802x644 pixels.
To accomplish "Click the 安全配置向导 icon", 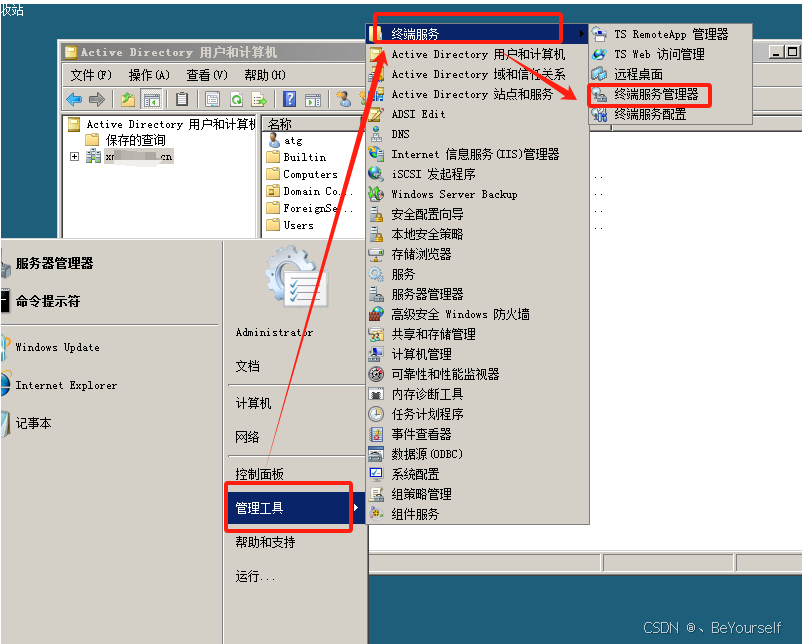I will click(x=376, y=214).
